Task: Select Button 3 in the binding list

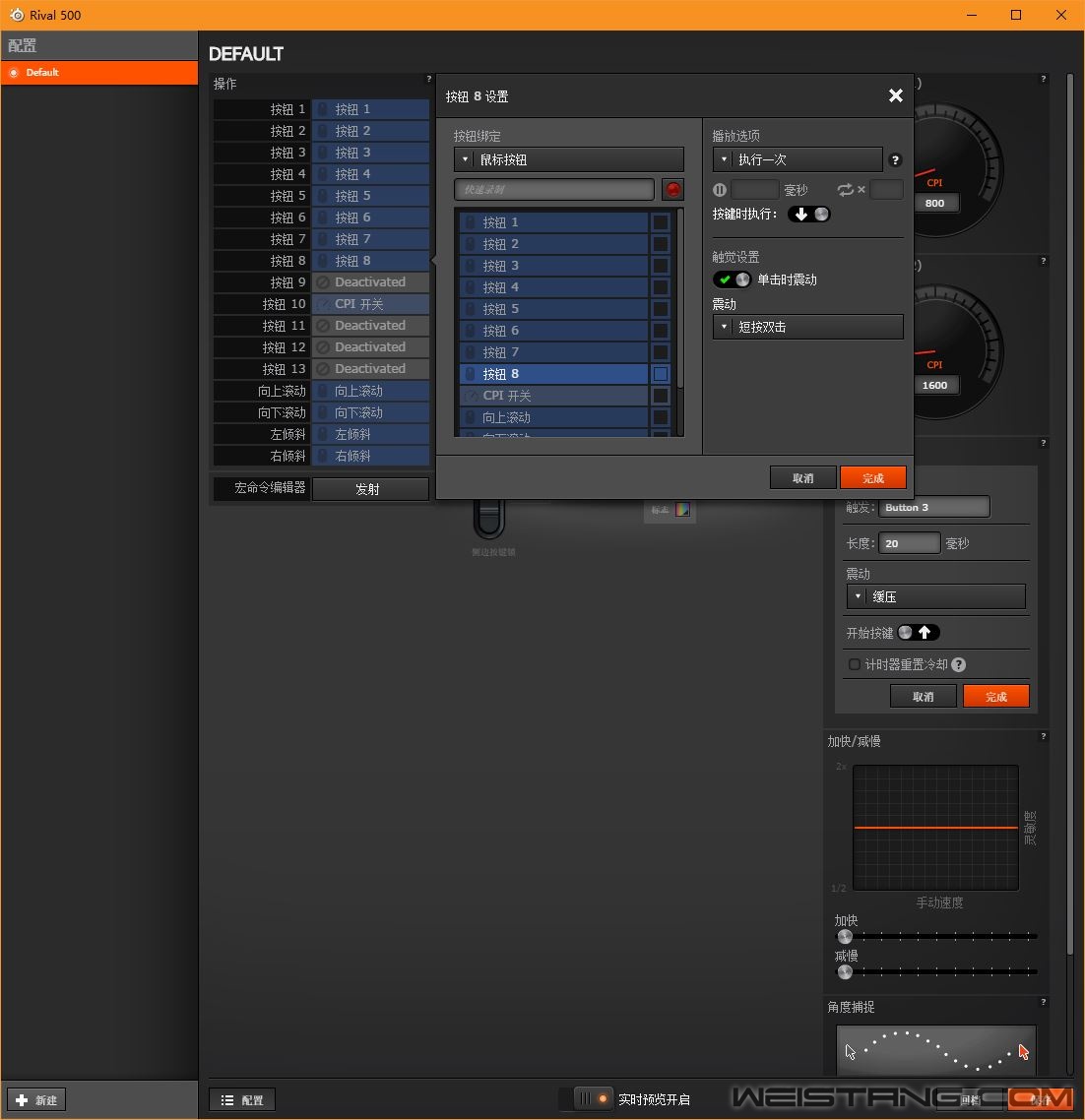Action: [x=554, y=266]
